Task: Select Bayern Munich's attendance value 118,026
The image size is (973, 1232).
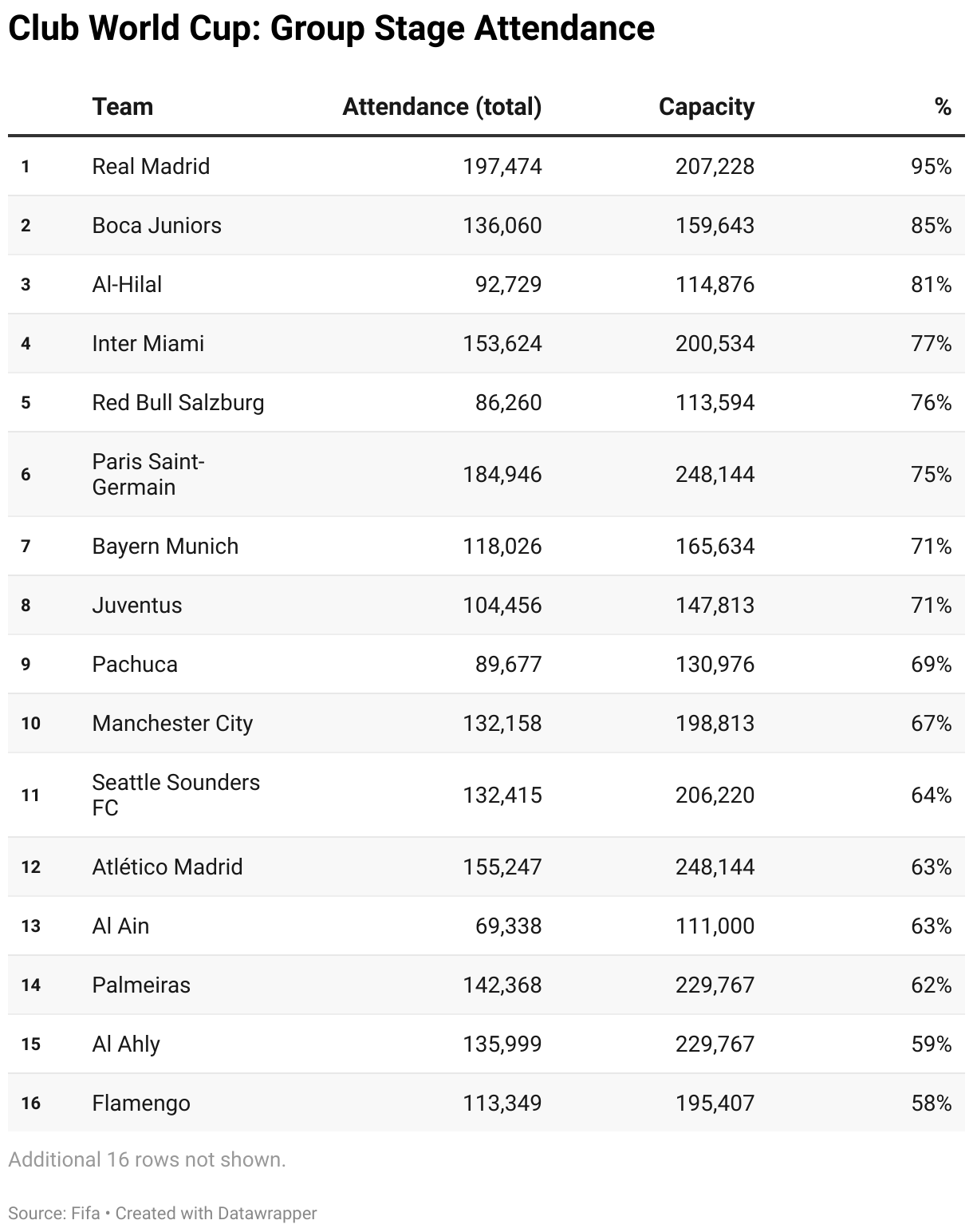Action: pyautogui.click(x=502, y=547)
